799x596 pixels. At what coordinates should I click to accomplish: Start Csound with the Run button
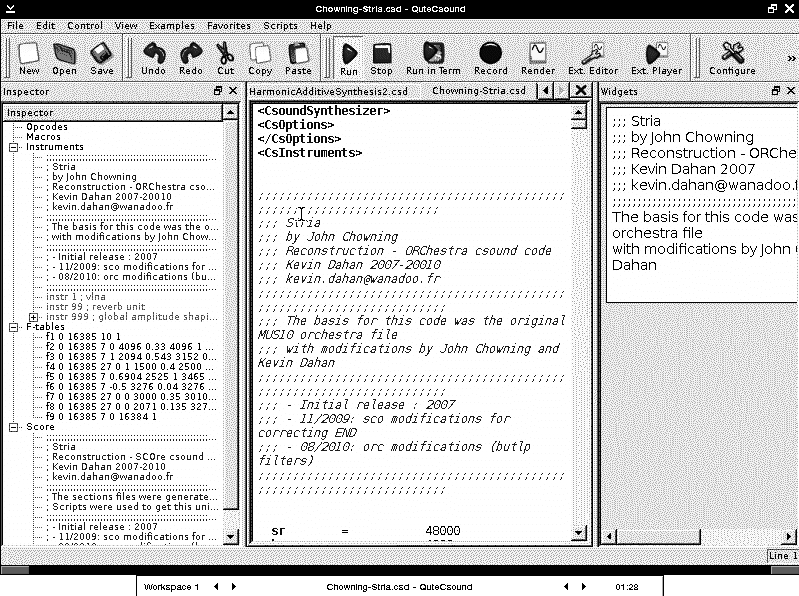(x=349, y=58)
